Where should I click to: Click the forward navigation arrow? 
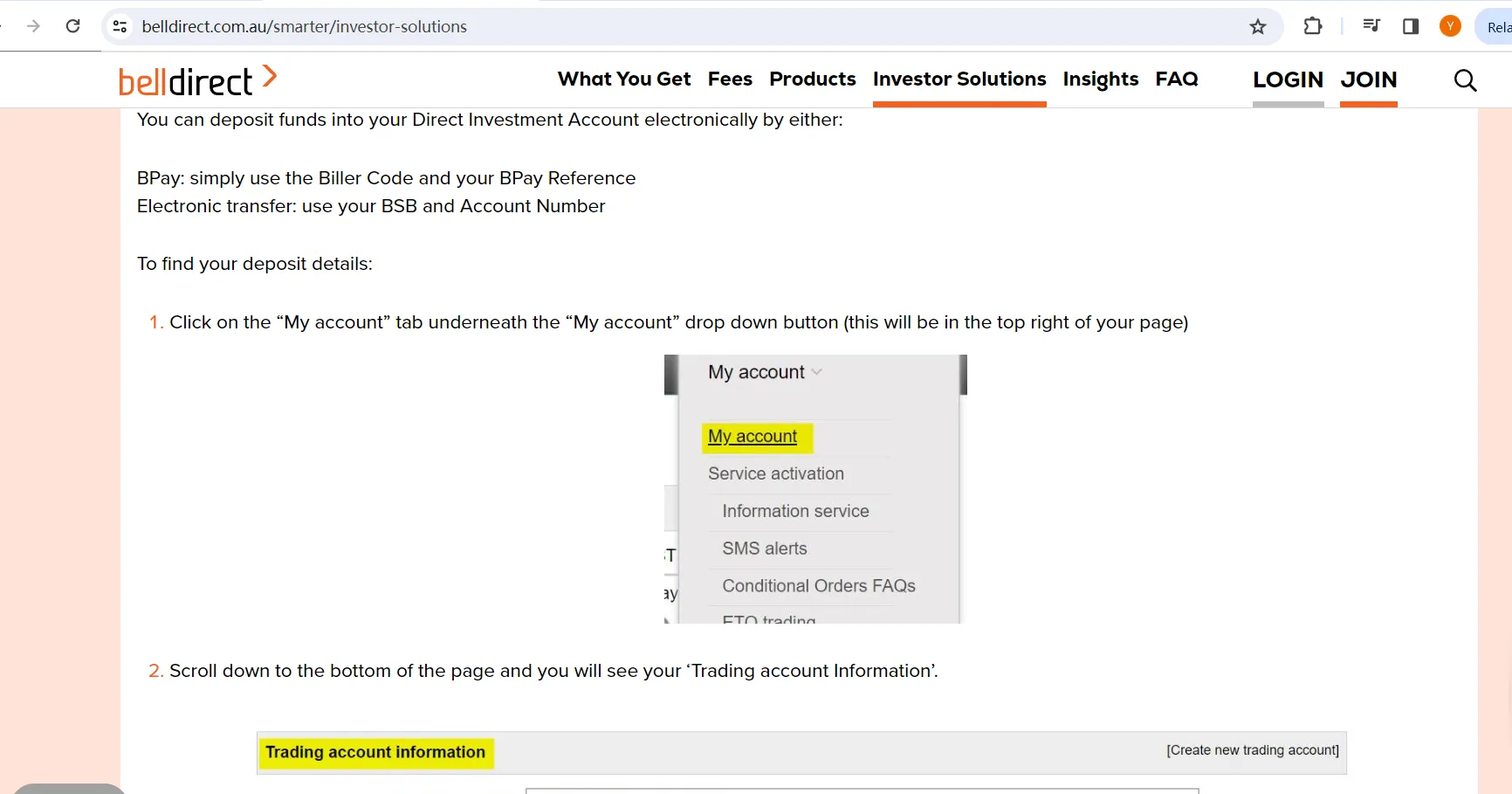coord(33,26)
